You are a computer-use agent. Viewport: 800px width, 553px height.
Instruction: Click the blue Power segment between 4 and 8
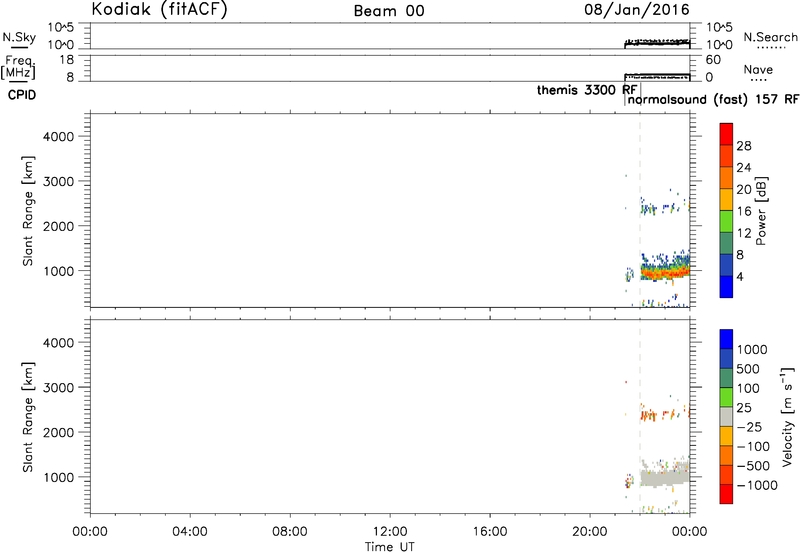pyautogui.click(x=726, y=265)
